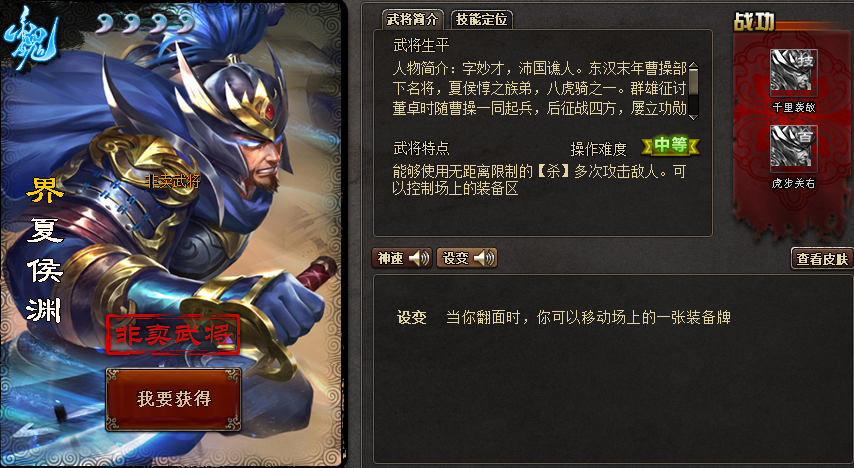Image resolution: width=854 pixels, height=468 pixels.
Task: Click the red 非卖武将 stamp
Action: point(173,335)
